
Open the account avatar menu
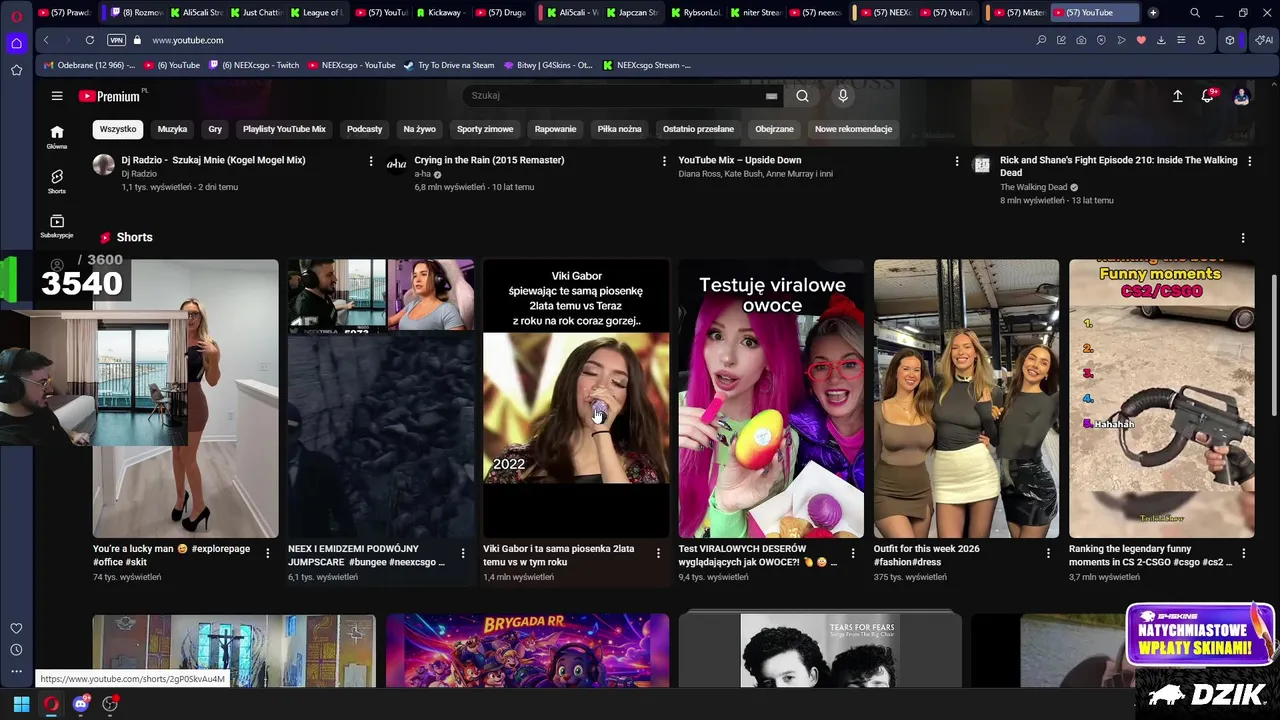(x=1241, y=96)
